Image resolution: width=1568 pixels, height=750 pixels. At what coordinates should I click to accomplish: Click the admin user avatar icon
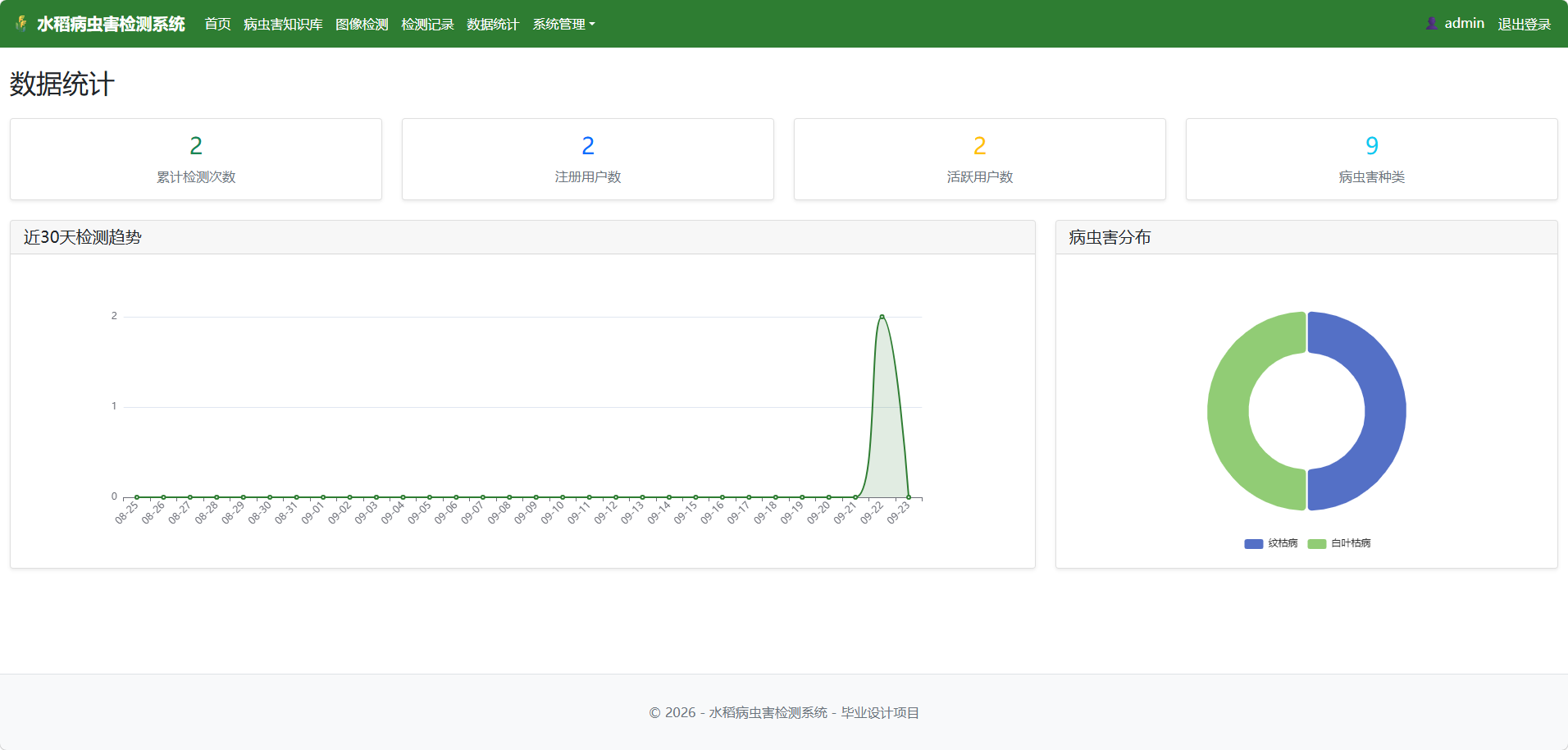(1432, 24)
